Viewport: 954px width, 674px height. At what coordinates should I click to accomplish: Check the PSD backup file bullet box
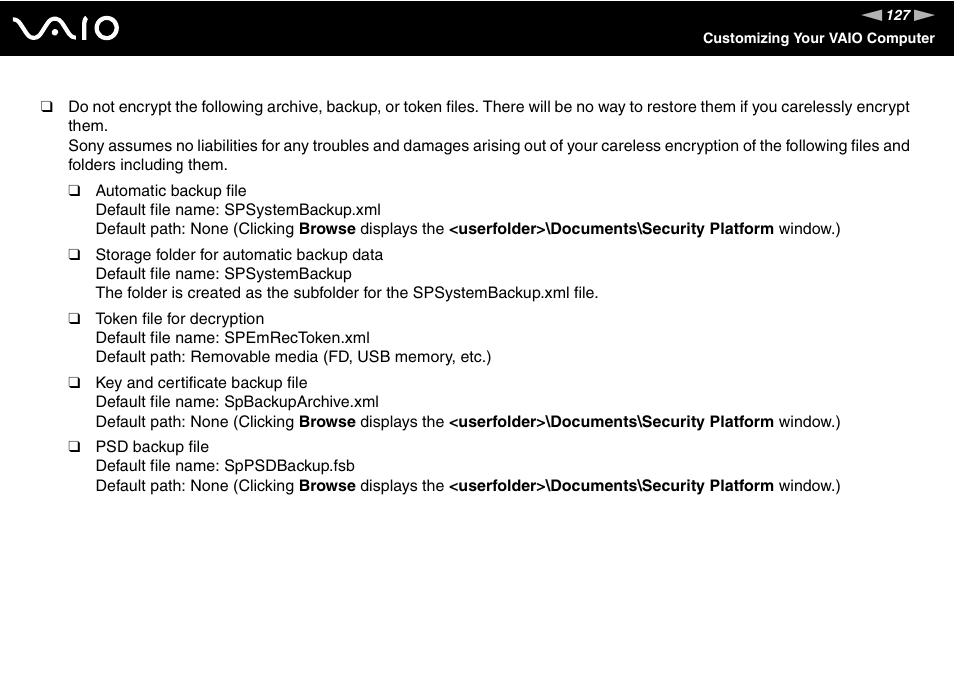[74, 447]
